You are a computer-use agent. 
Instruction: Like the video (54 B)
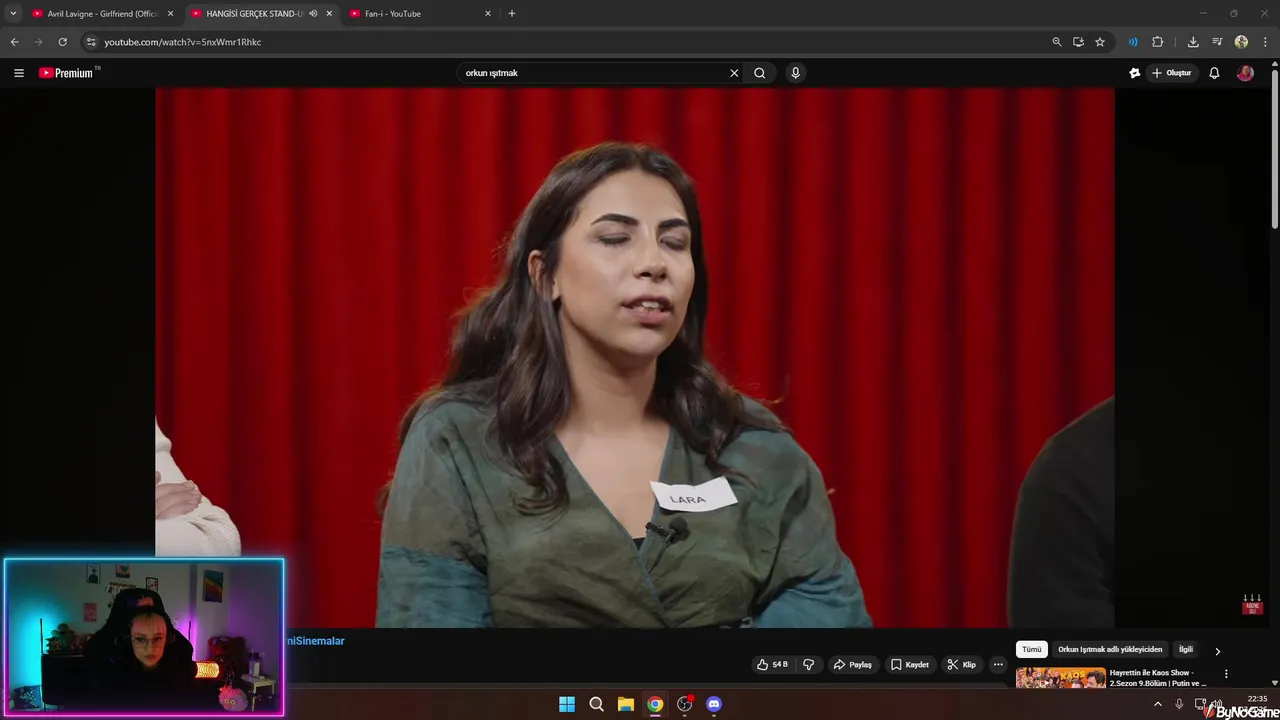pos(772,664)
